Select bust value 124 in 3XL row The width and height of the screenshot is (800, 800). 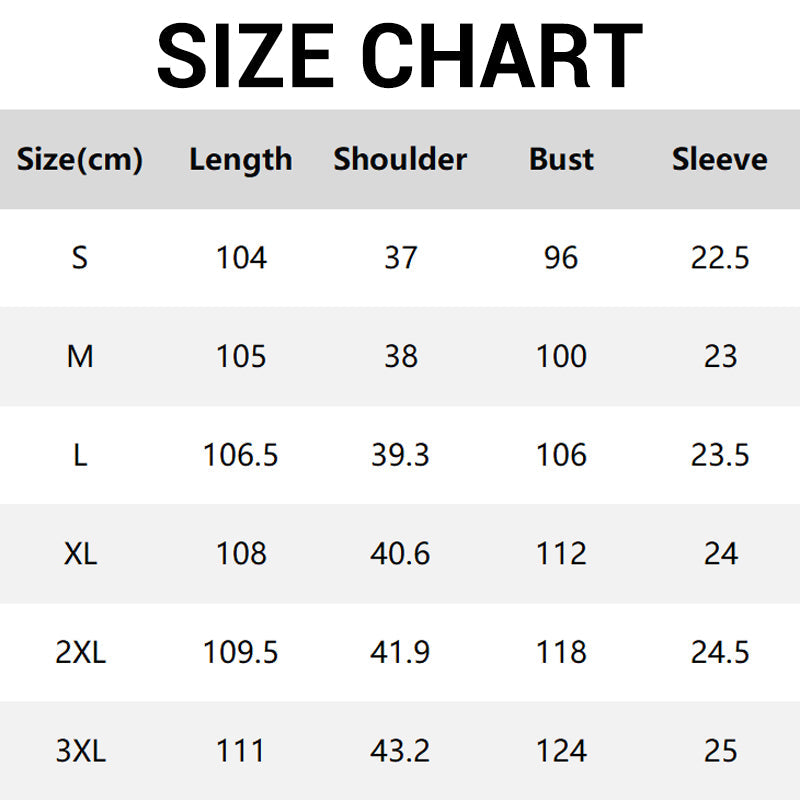tap(561, 751)
